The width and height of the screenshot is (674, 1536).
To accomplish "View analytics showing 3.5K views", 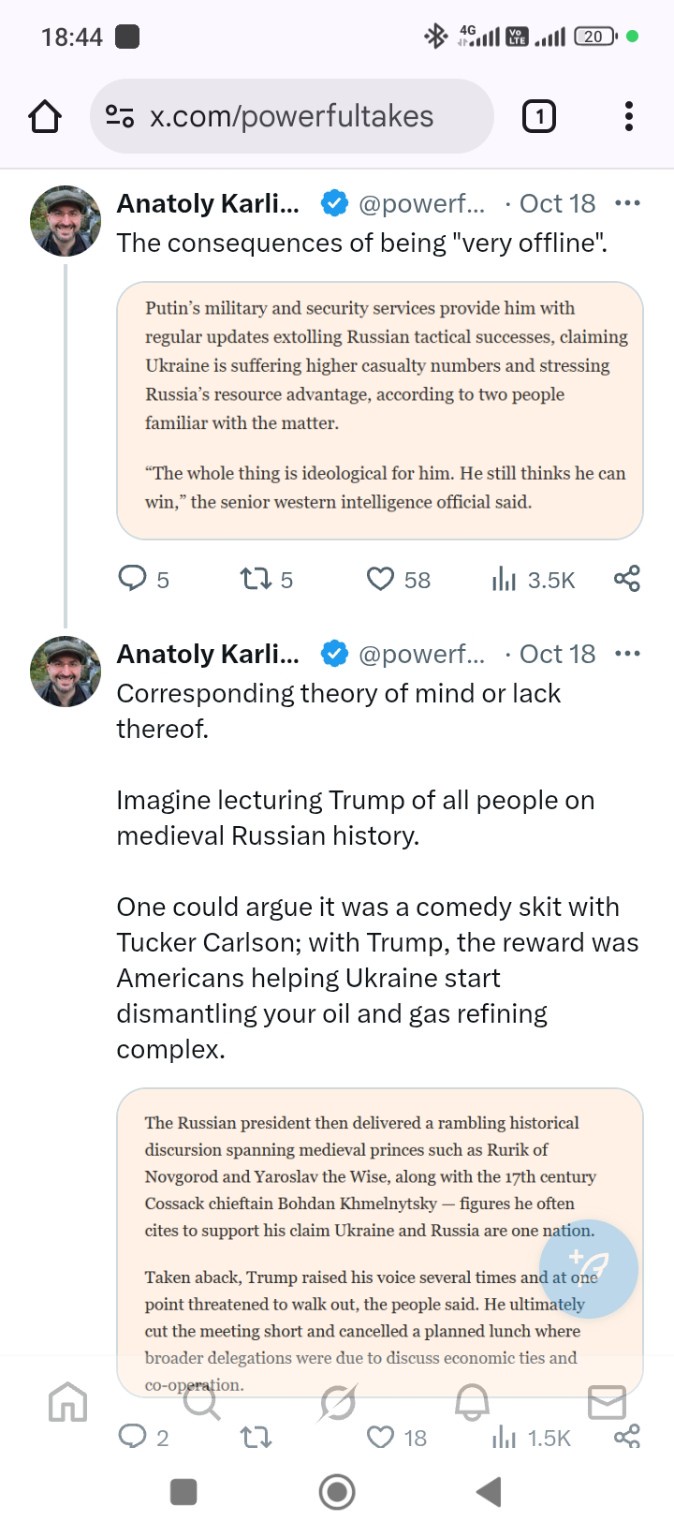I will [x=503, y=579].
